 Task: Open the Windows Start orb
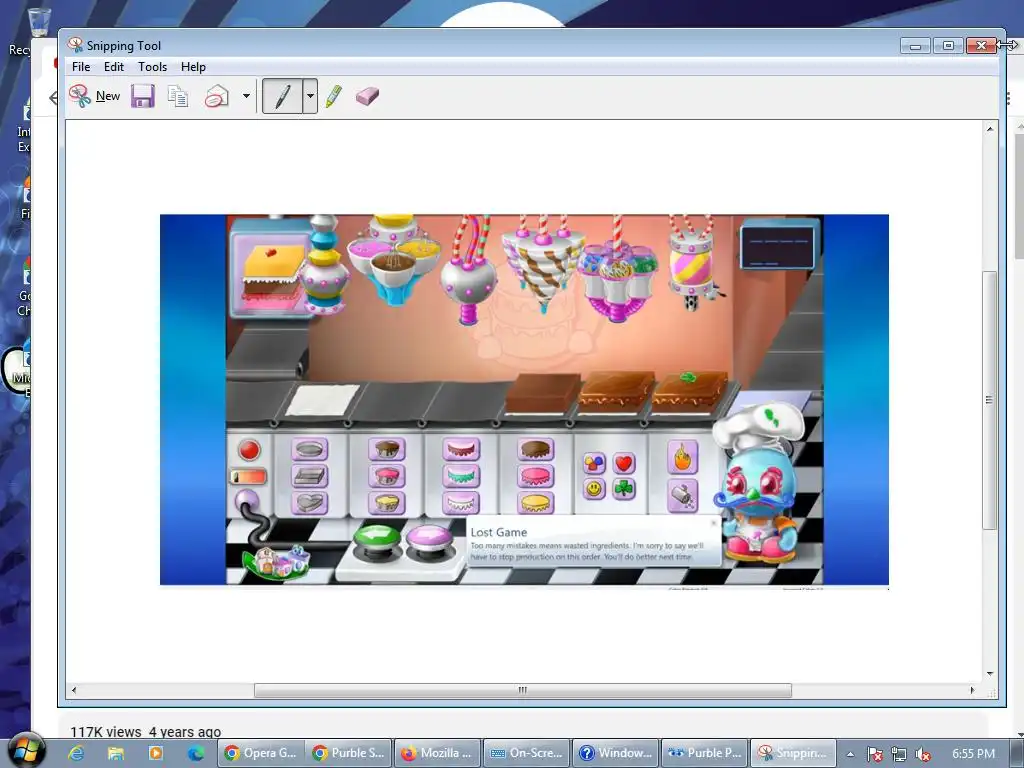[27, 749]
